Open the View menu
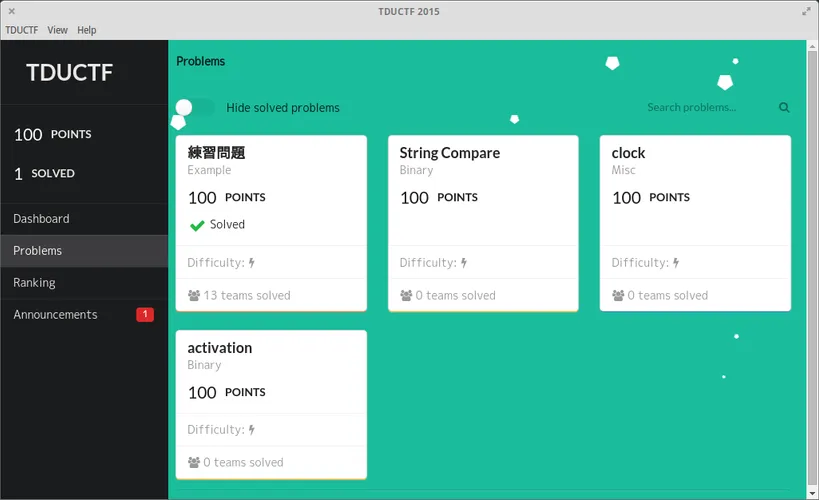819x500 pixels. 57,30
